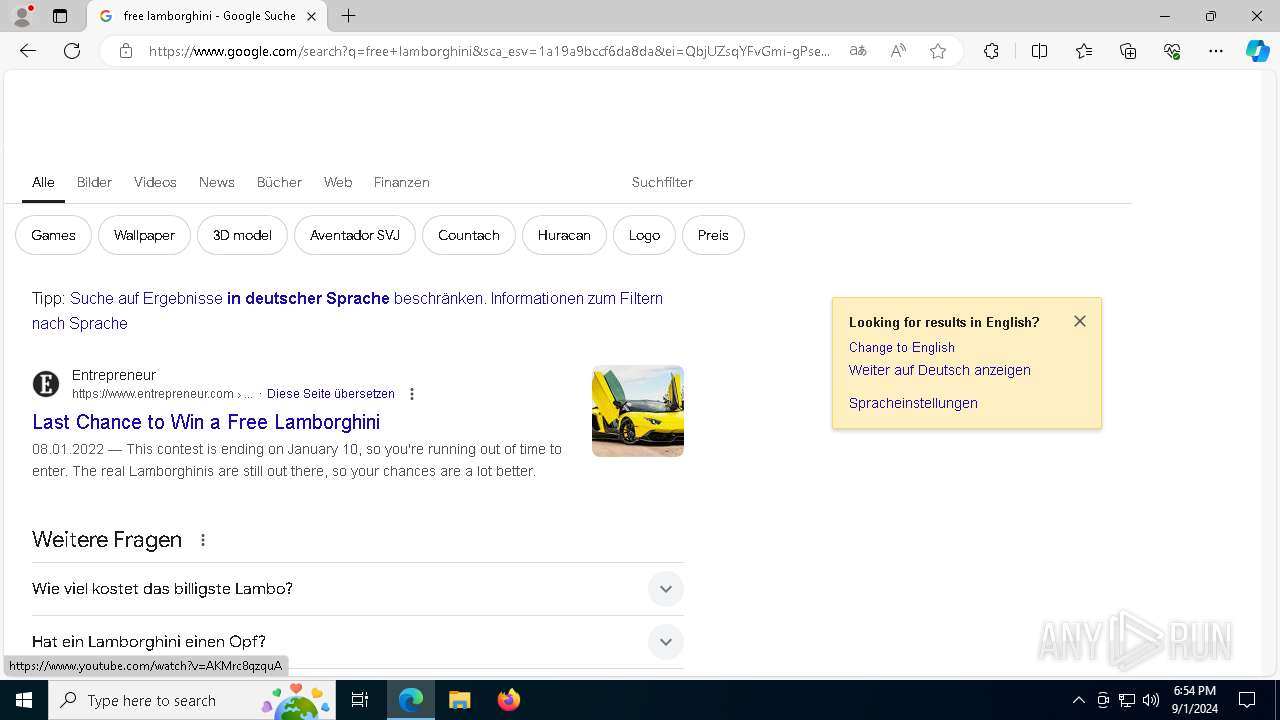Select the Games filter chip
The height and width of the screenshot is (720, 1280).
click(x=53, y=235)
